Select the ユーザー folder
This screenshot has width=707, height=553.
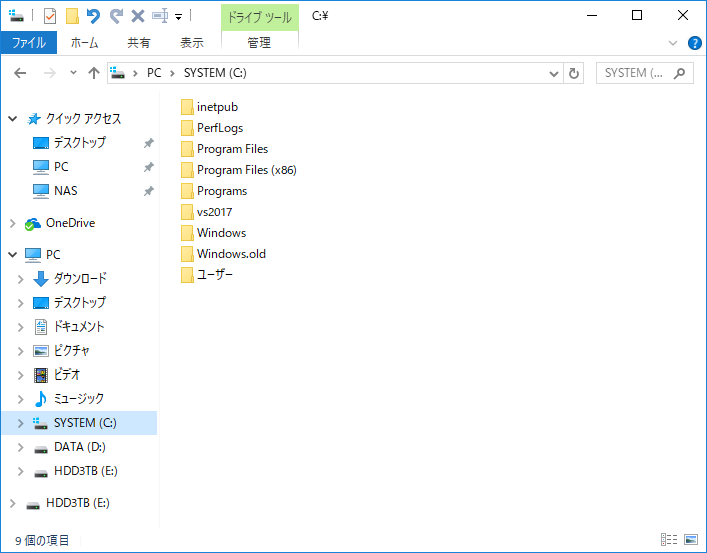[215, 275]
